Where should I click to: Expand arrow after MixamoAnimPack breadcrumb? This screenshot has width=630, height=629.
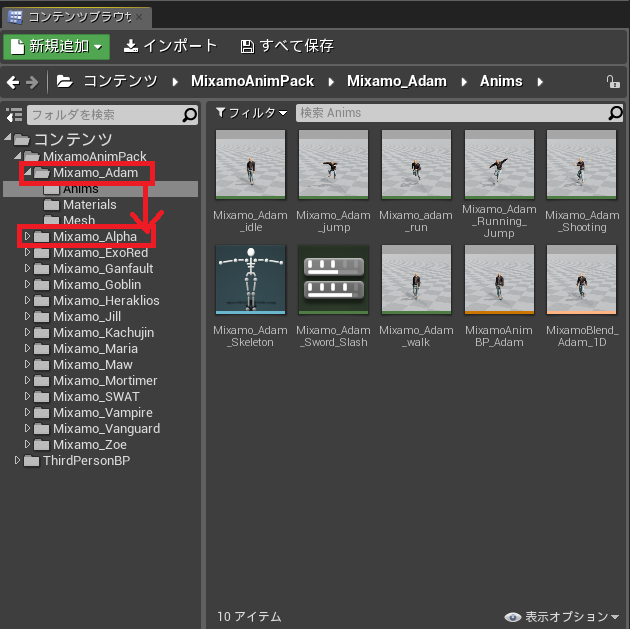tap(331, 82)
